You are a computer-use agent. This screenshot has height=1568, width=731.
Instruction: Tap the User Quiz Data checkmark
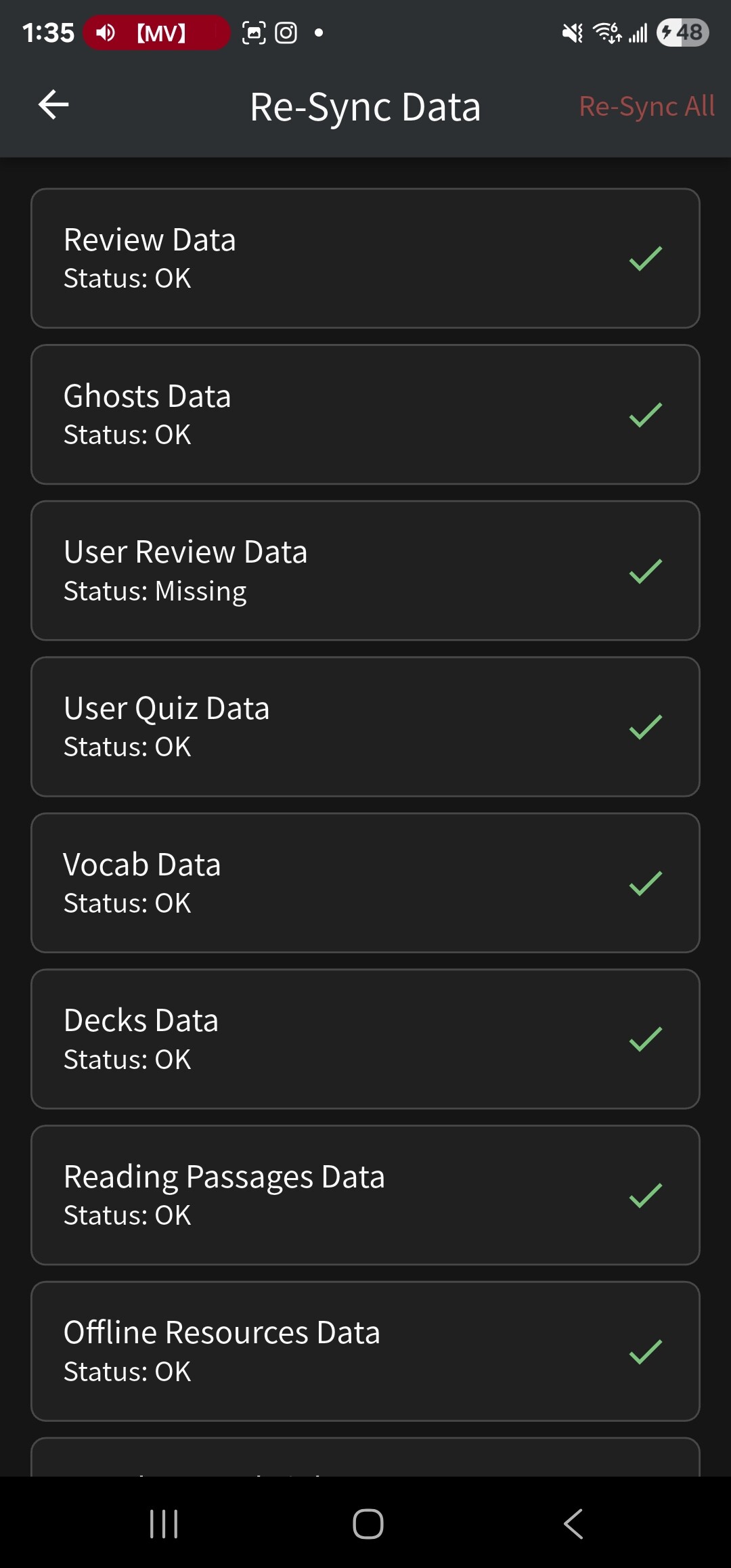pyautogui.click(x=645, y=727)
